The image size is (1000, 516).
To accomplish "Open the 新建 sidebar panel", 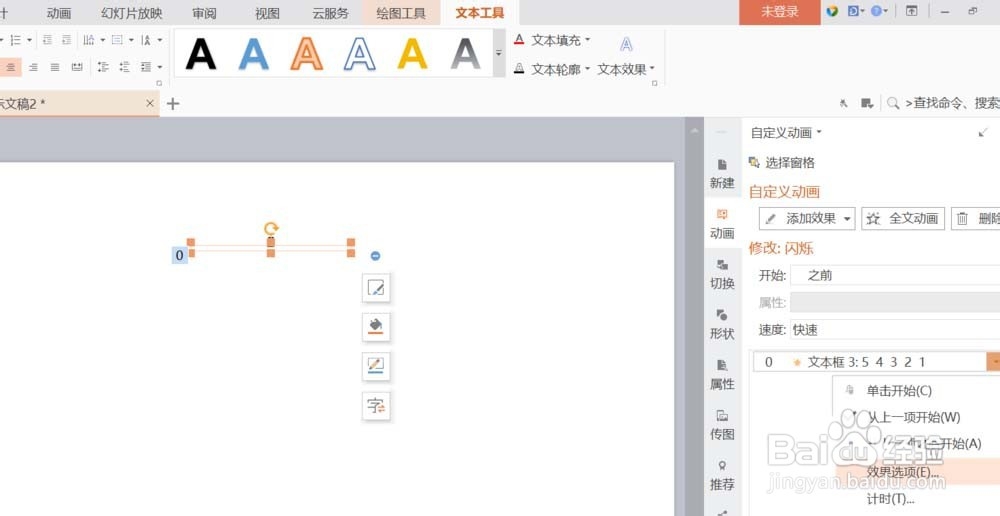I will tap(722, 173).
